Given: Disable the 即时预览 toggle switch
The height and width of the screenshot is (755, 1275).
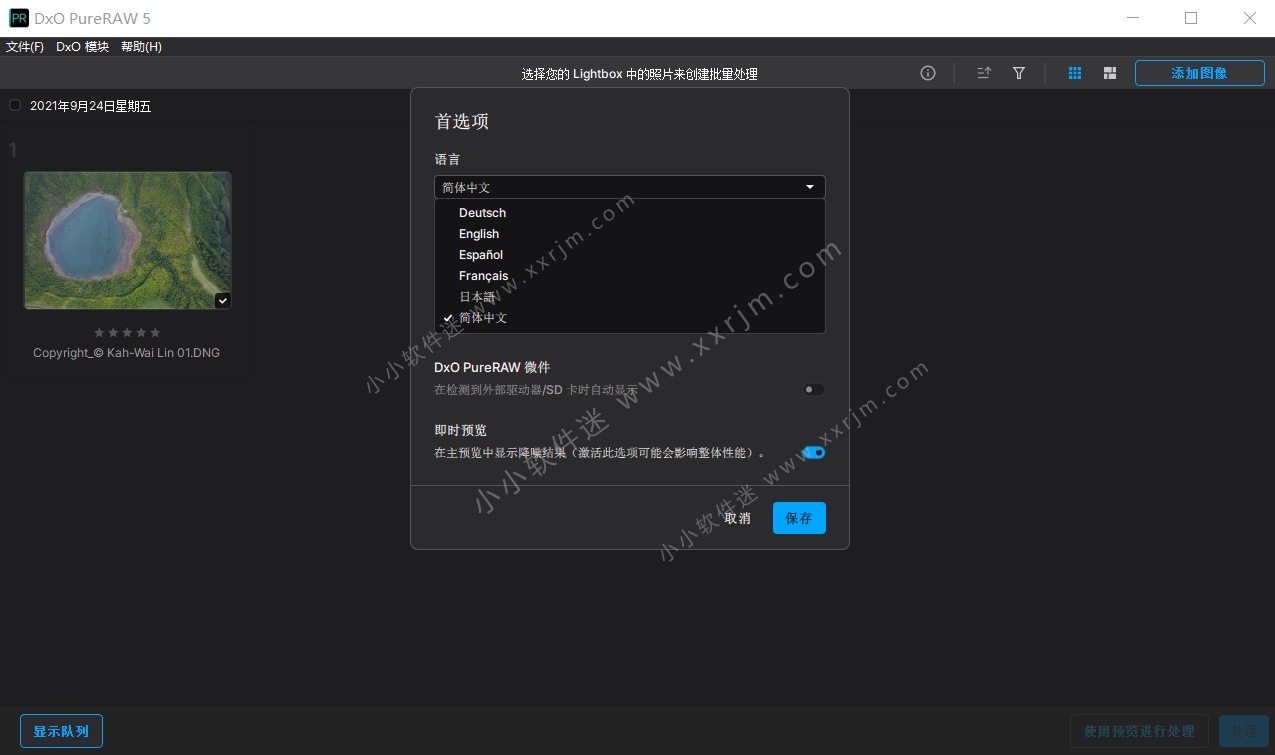Looking at the screenshot, I should [x=814, y=452].
